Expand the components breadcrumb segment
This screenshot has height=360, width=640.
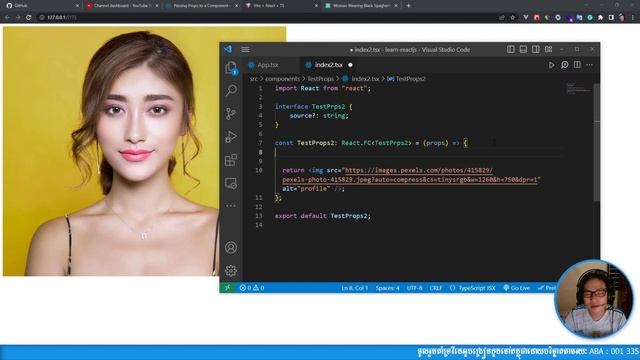pyautogui.click(x=282, y=79)
